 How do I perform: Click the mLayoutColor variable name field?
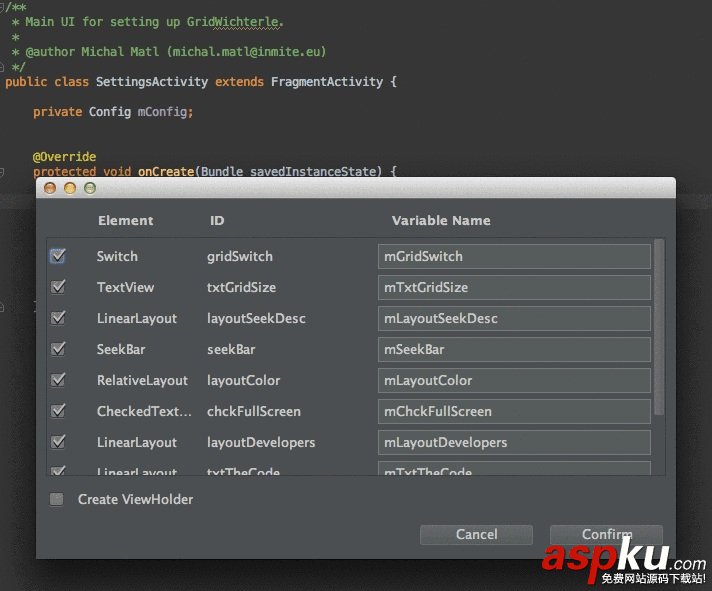click(x=514, y=380)
